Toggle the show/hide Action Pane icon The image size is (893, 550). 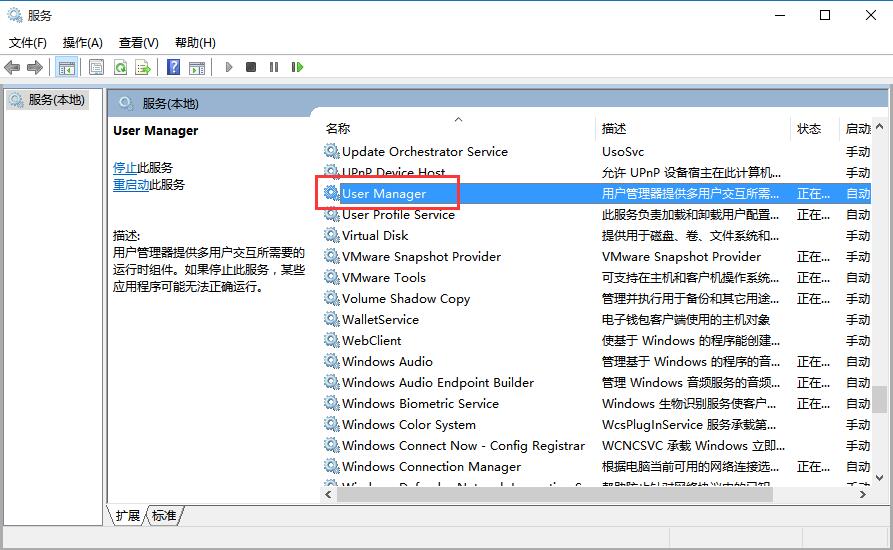tap(197, 68)
